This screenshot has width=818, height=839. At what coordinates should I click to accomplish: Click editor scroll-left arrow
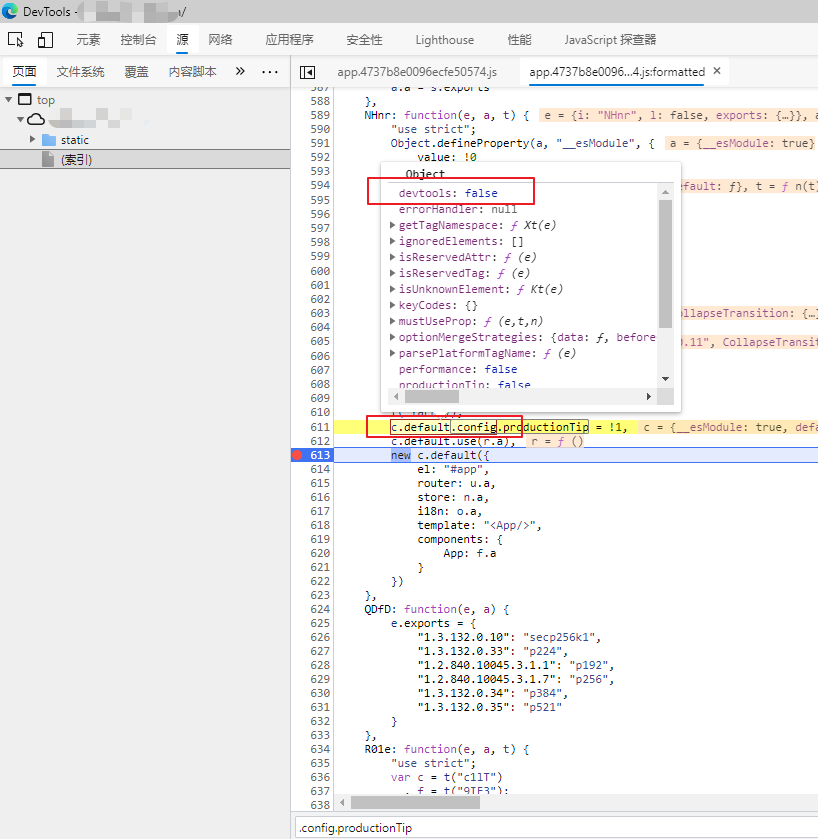[342, 803]
